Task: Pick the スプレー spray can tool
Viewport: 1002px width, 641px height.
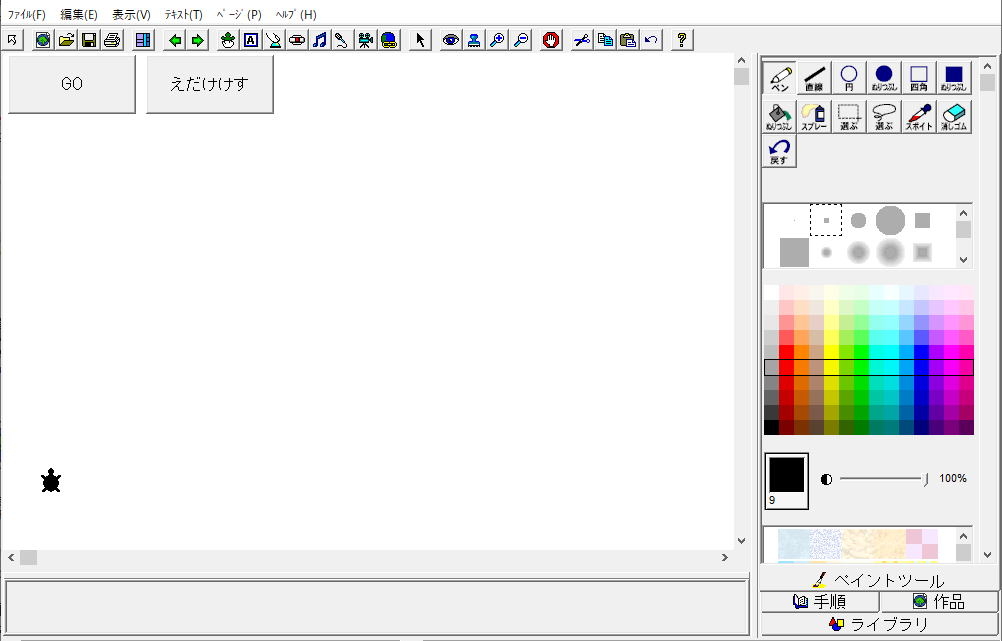Action: click(x=814, y=117)
